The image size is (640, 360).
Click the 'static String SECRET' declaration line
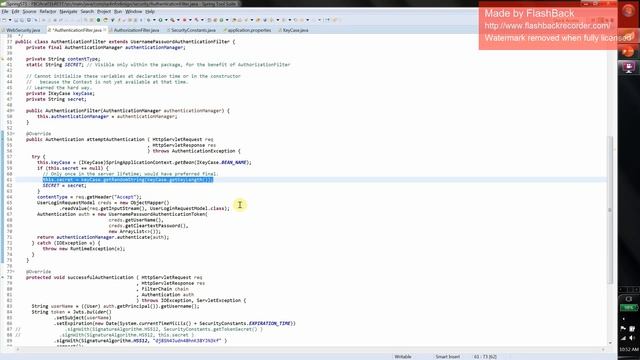point(158,64)
